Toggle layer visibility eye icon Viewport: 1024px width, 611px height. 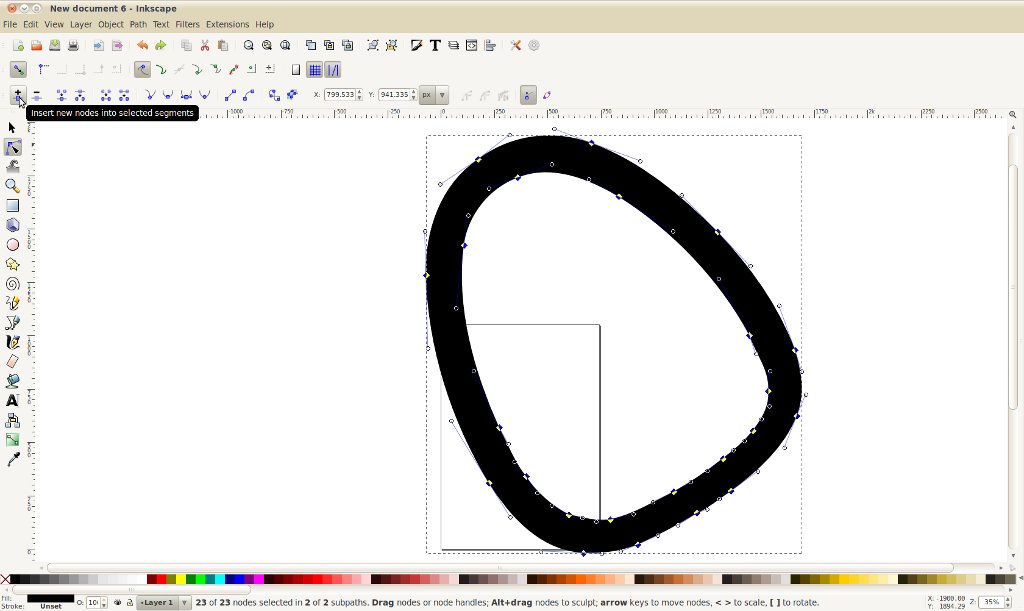[118, 603]
